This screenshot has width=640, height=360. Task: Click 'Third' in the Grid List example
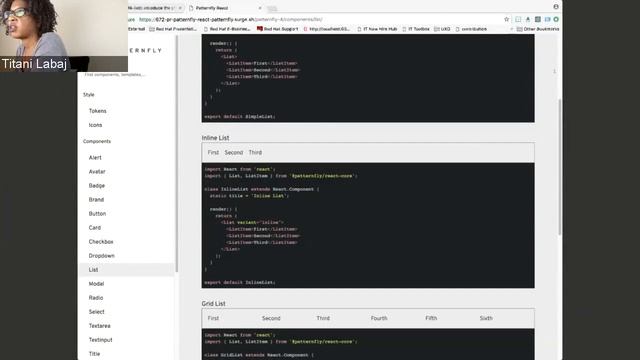pyautogui.click(x=323, y=318)
